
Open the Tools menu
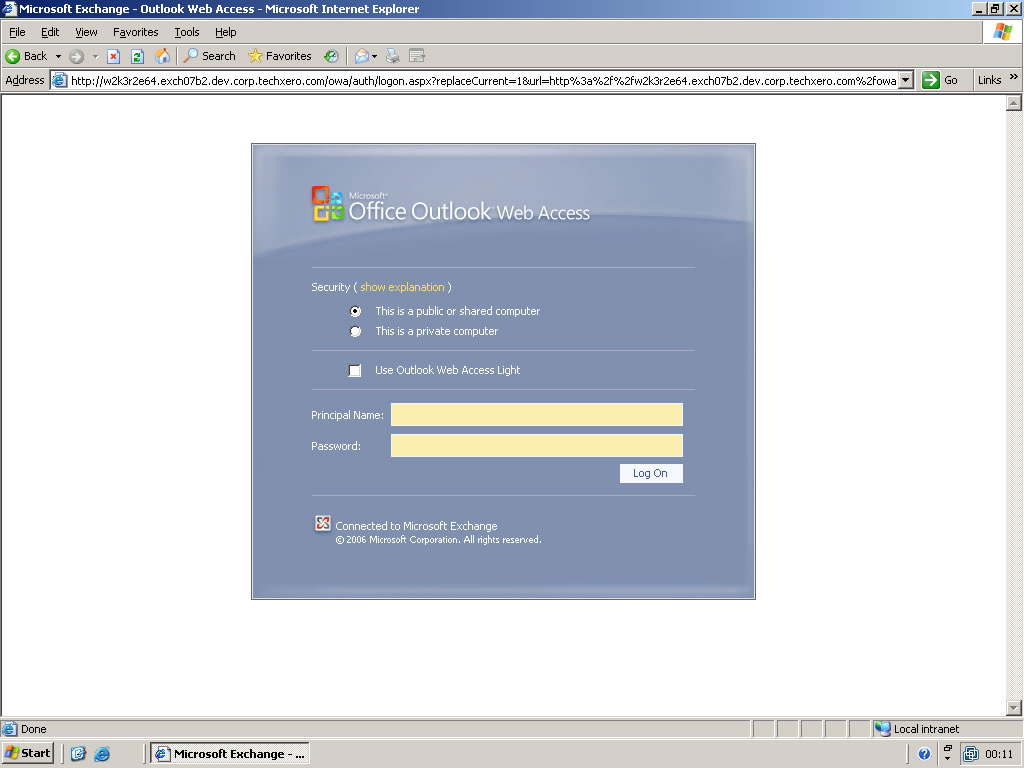point(187,32)
